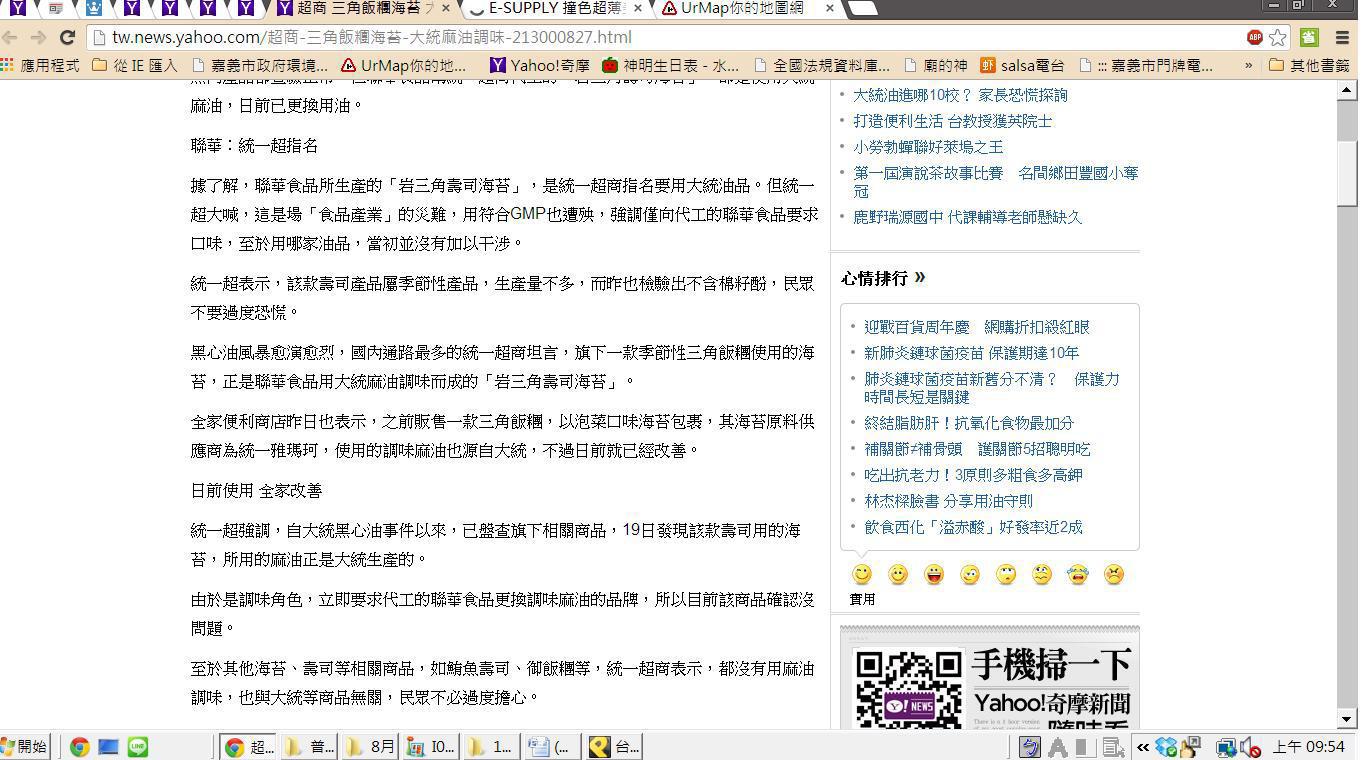Open link 林杰樑臉書 分享用油守則

(948, 501)
